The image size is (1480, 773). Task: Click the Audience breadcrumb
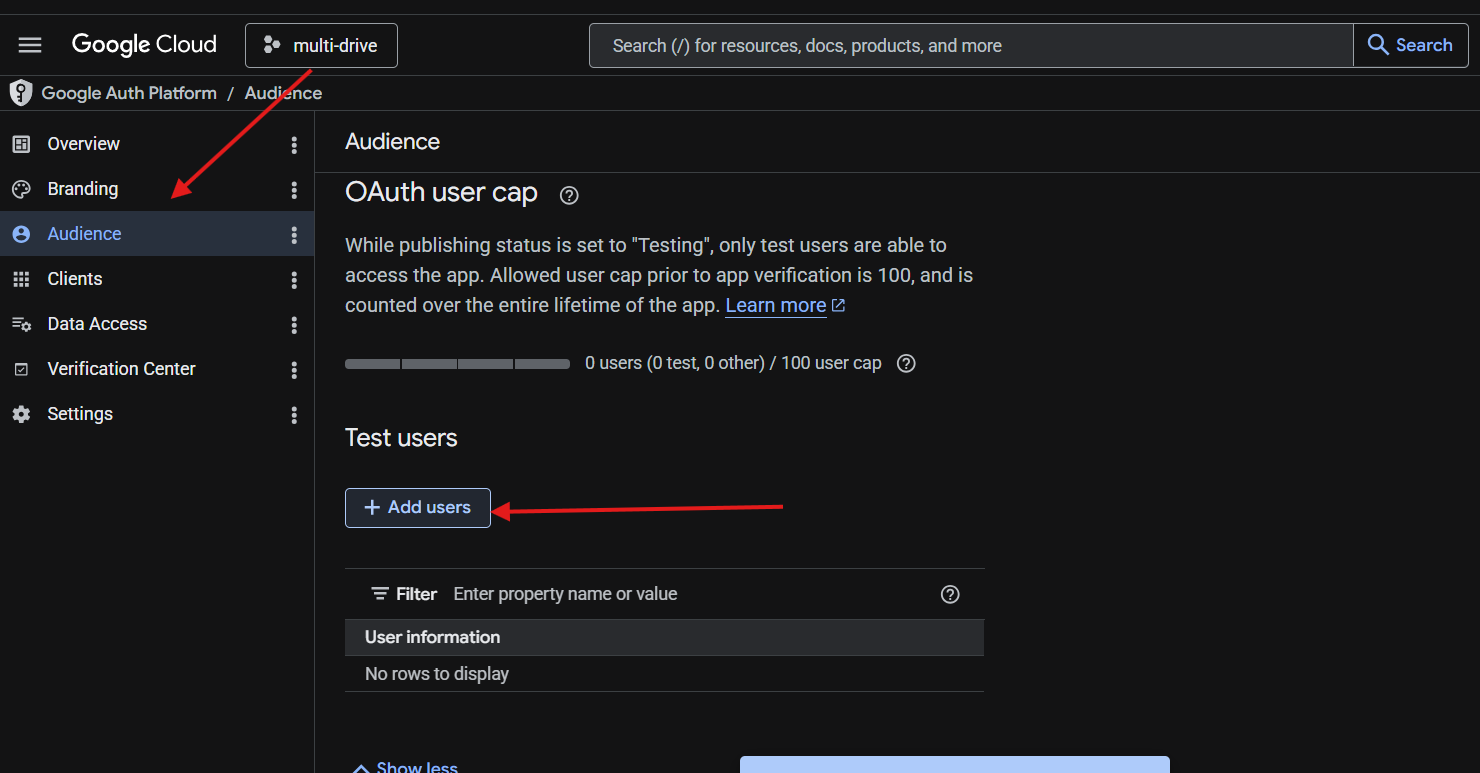click(x=283, y=93)
